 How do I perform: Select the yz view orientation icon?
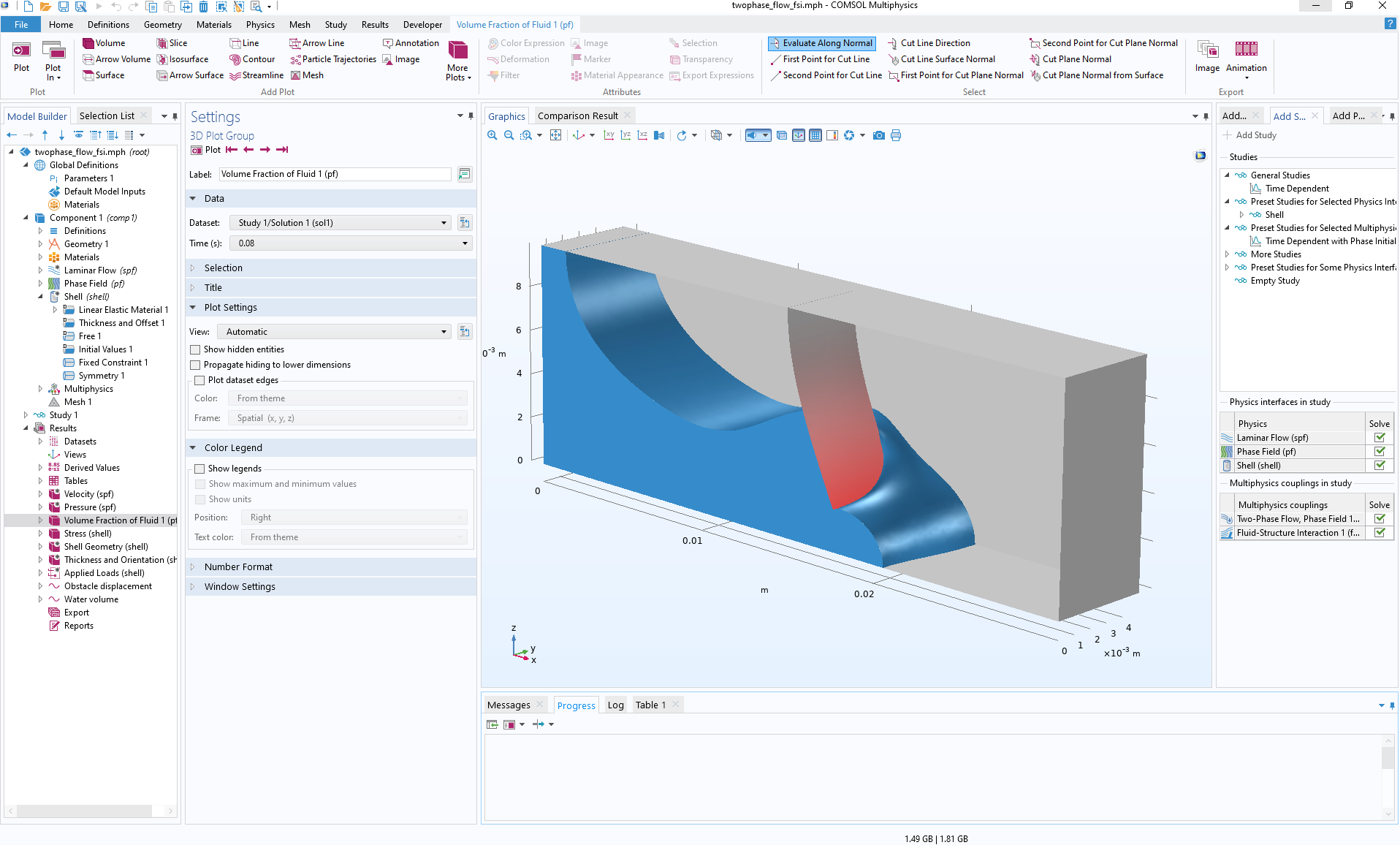625,135
